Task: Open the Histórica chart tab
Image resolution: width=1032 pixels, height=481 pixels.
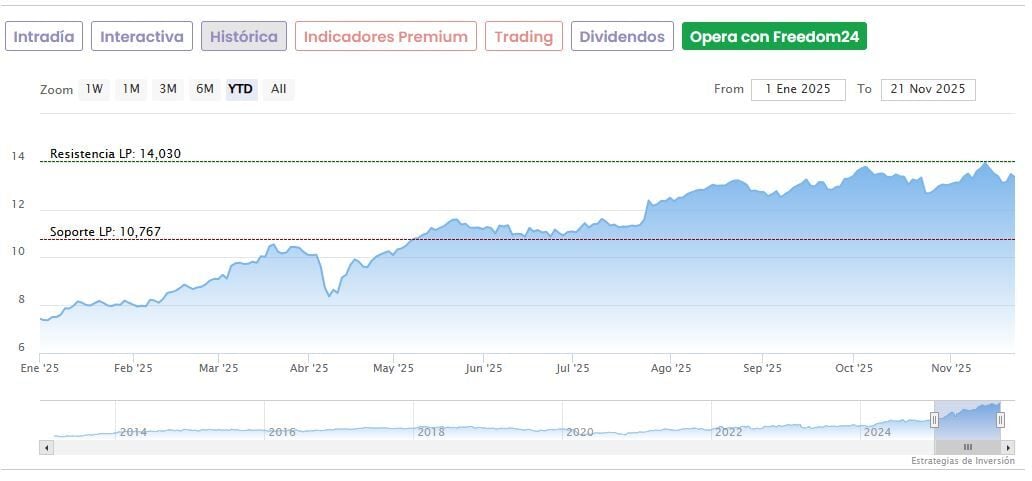Action: (x=244, y=37)
